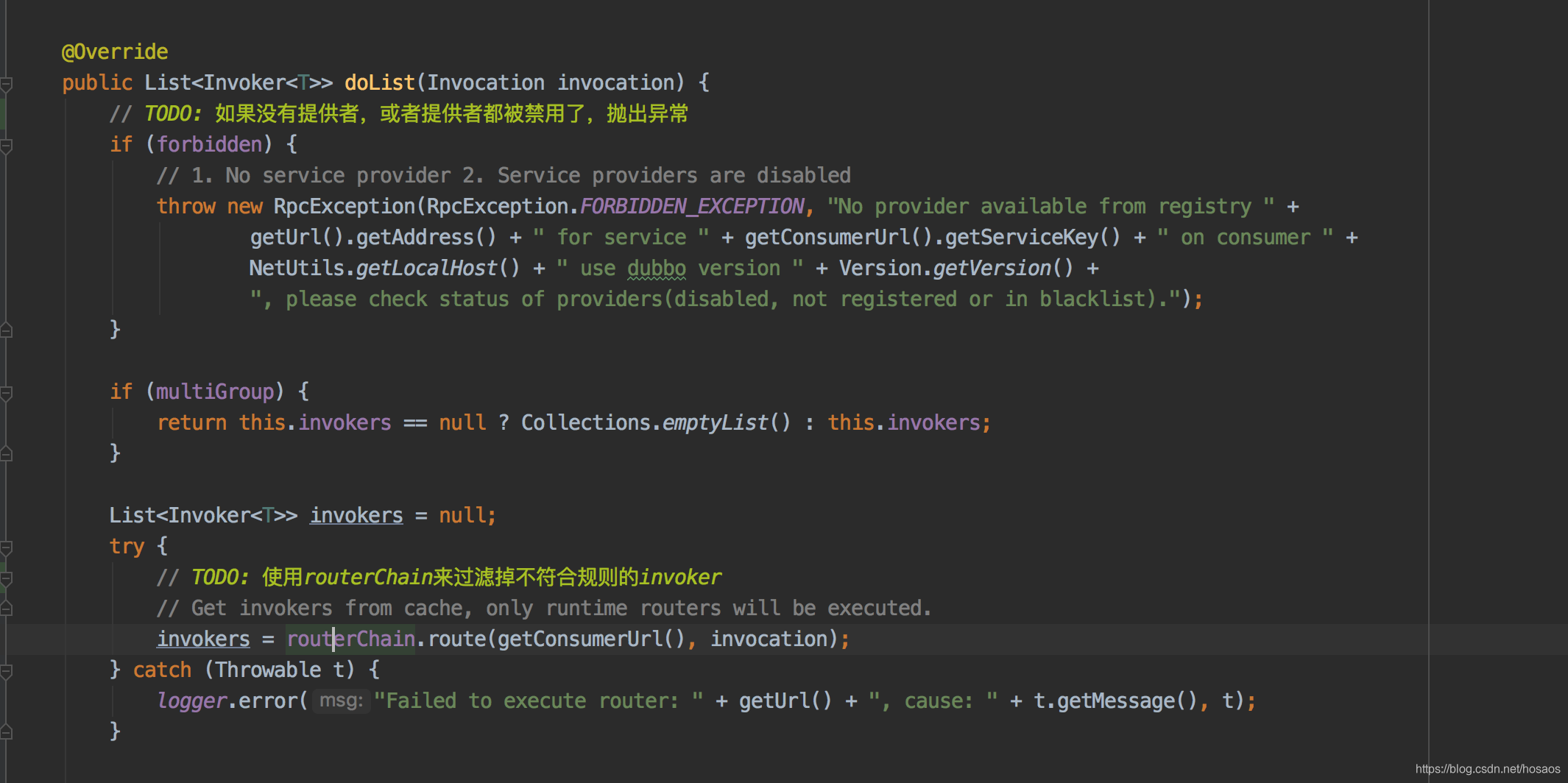Click the " for service " string literal
The height and width of the screenshot is (783, 1568).
[621, 237]
